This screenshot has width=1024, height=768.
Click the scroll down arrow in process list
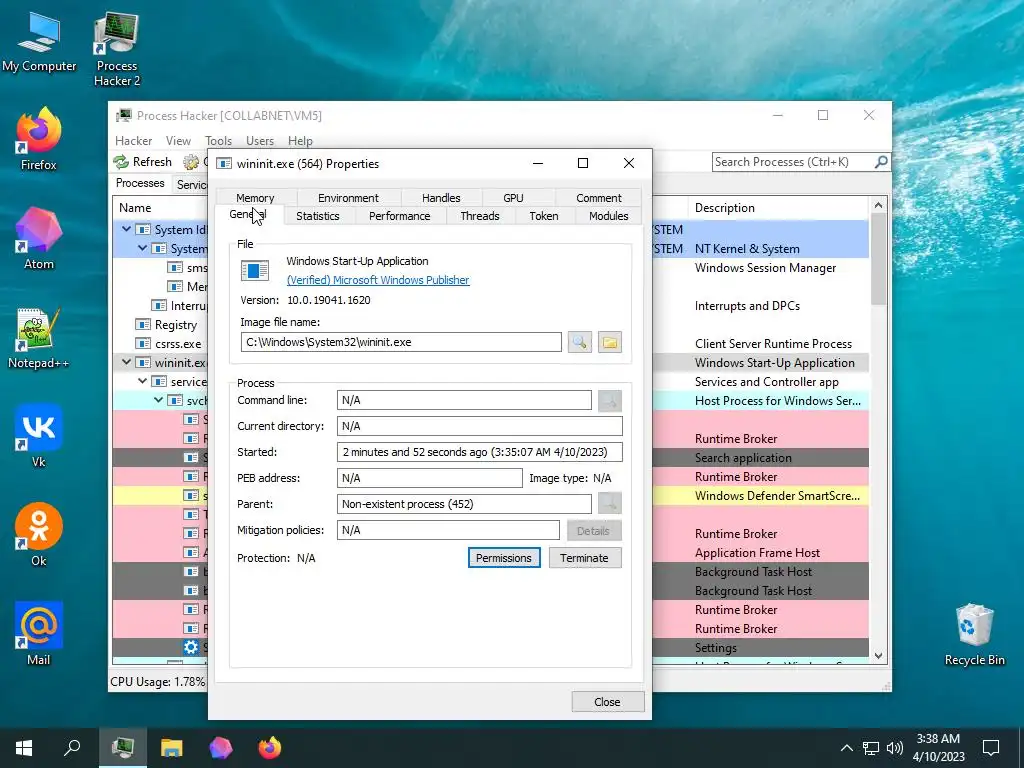[x=878, y=656]
